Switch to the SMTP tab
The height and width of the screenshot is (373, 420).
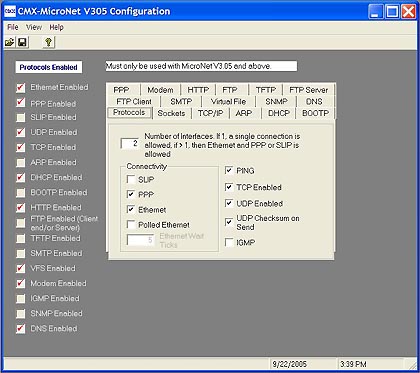point(181,101)
